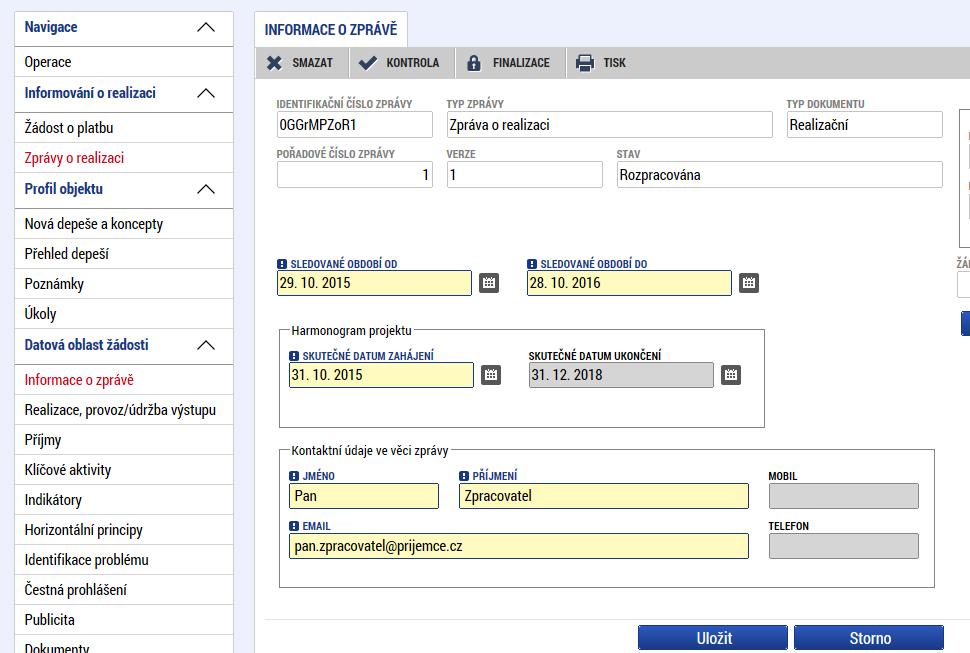Open Přehled depeší

pyautogui.click(x=124, y=254)
